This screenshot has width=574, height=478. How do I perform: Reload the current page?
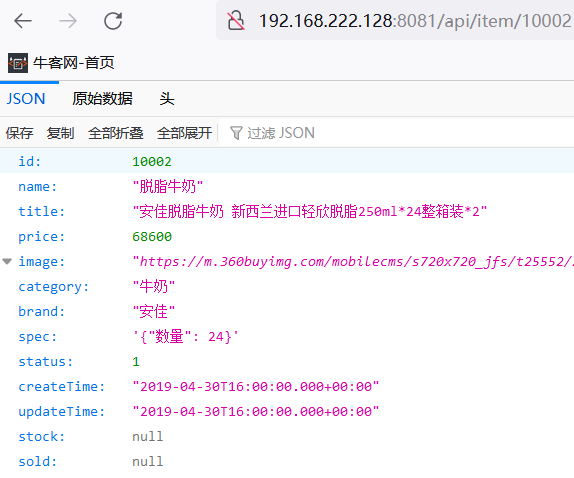coord(113,21)
